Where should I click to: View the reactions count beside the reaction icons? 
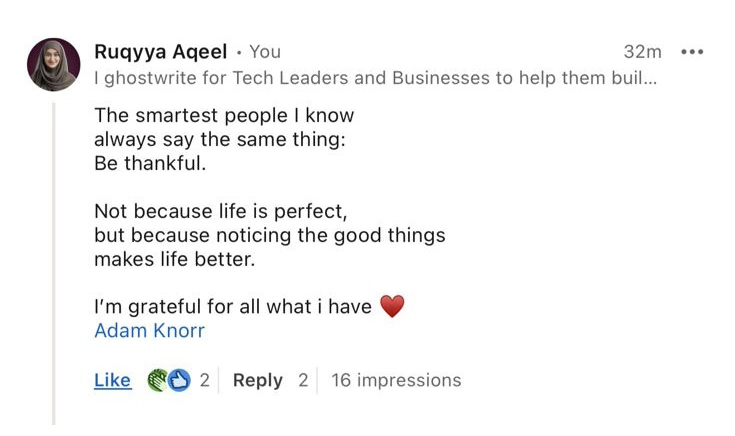click(204, 380)
